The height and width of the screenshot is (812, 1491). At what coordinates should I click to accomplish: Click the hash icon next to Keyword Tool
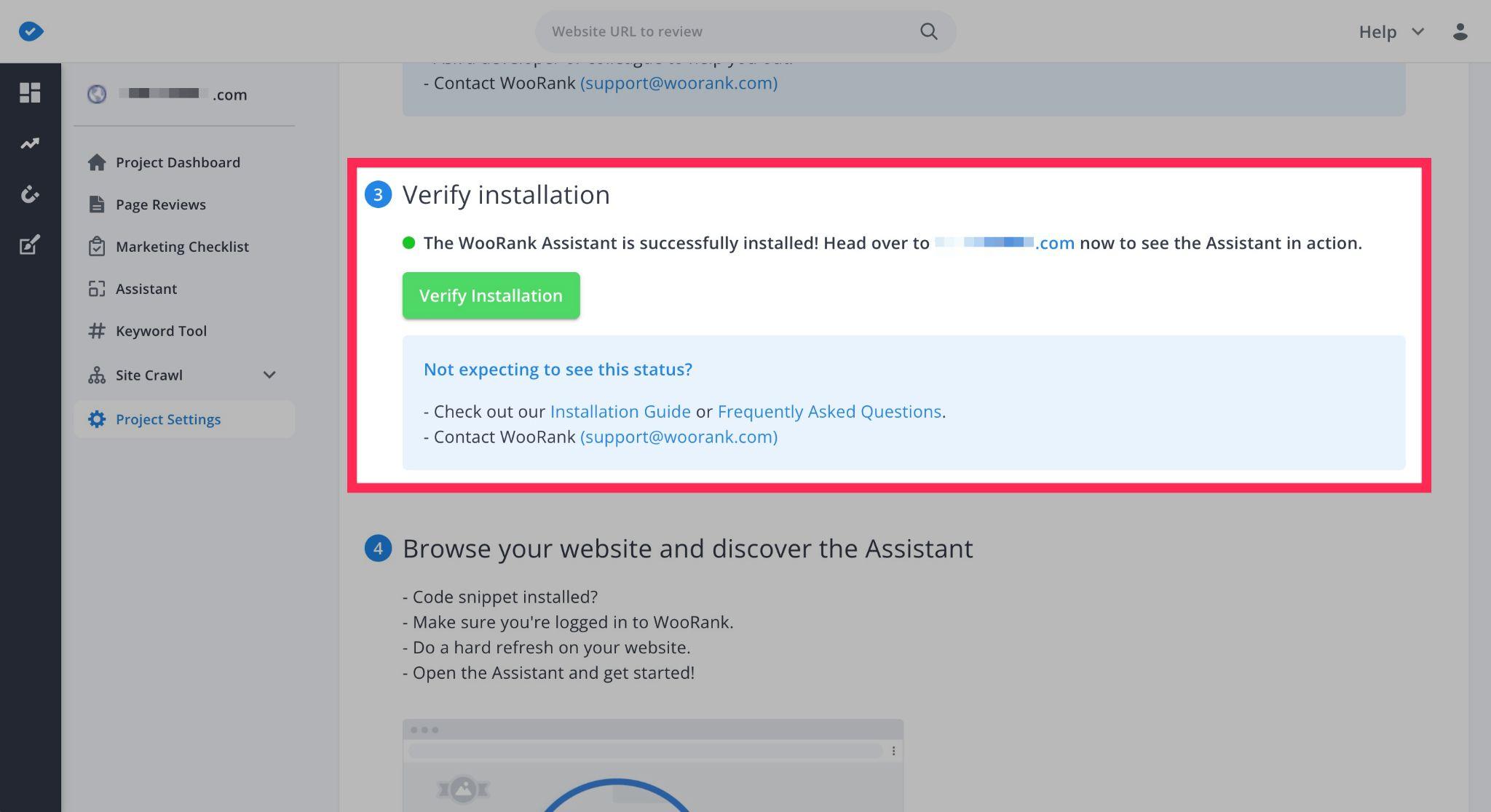tap(97, 331)
